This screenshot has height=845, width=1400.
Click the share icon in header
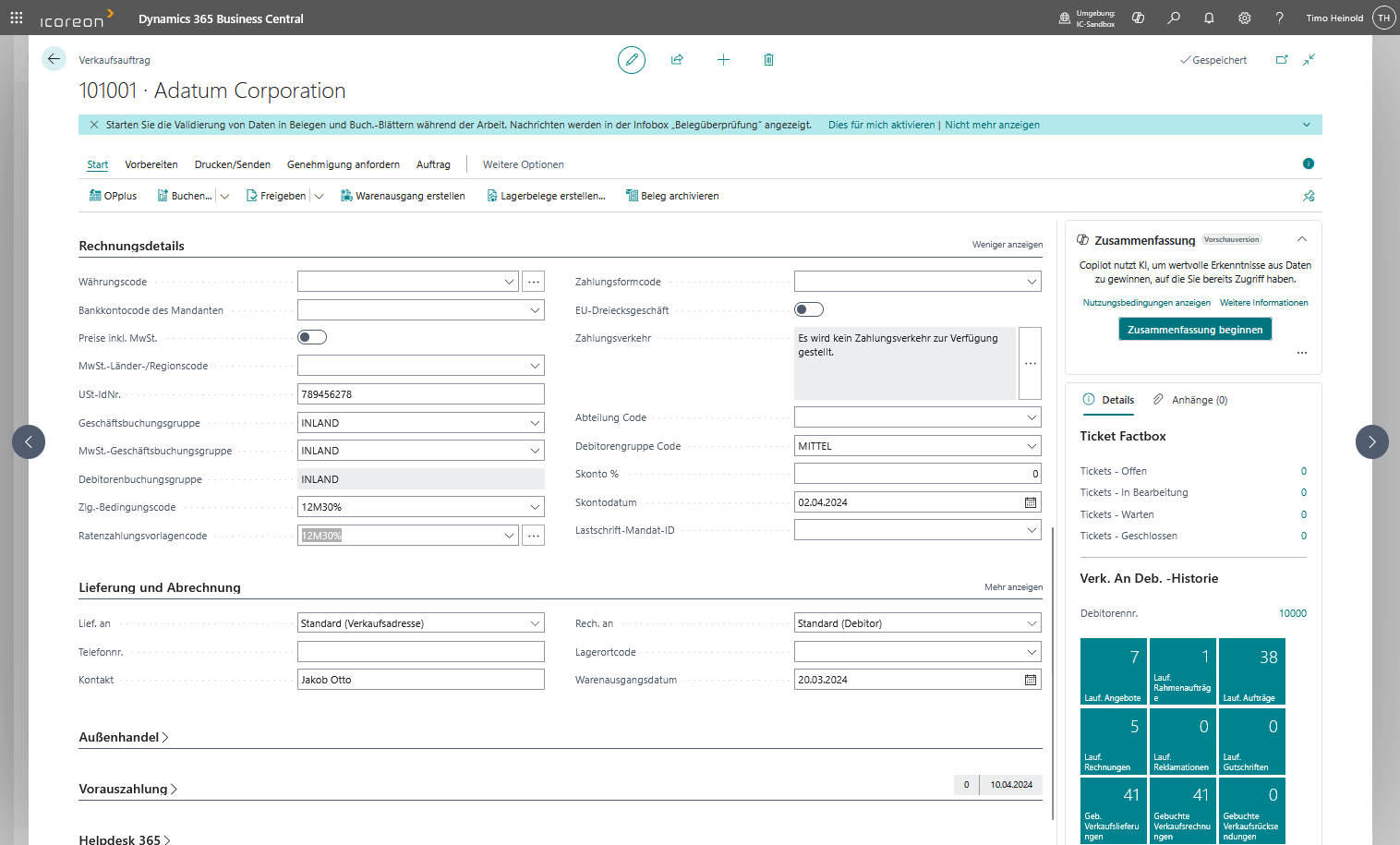coord(677,60)
